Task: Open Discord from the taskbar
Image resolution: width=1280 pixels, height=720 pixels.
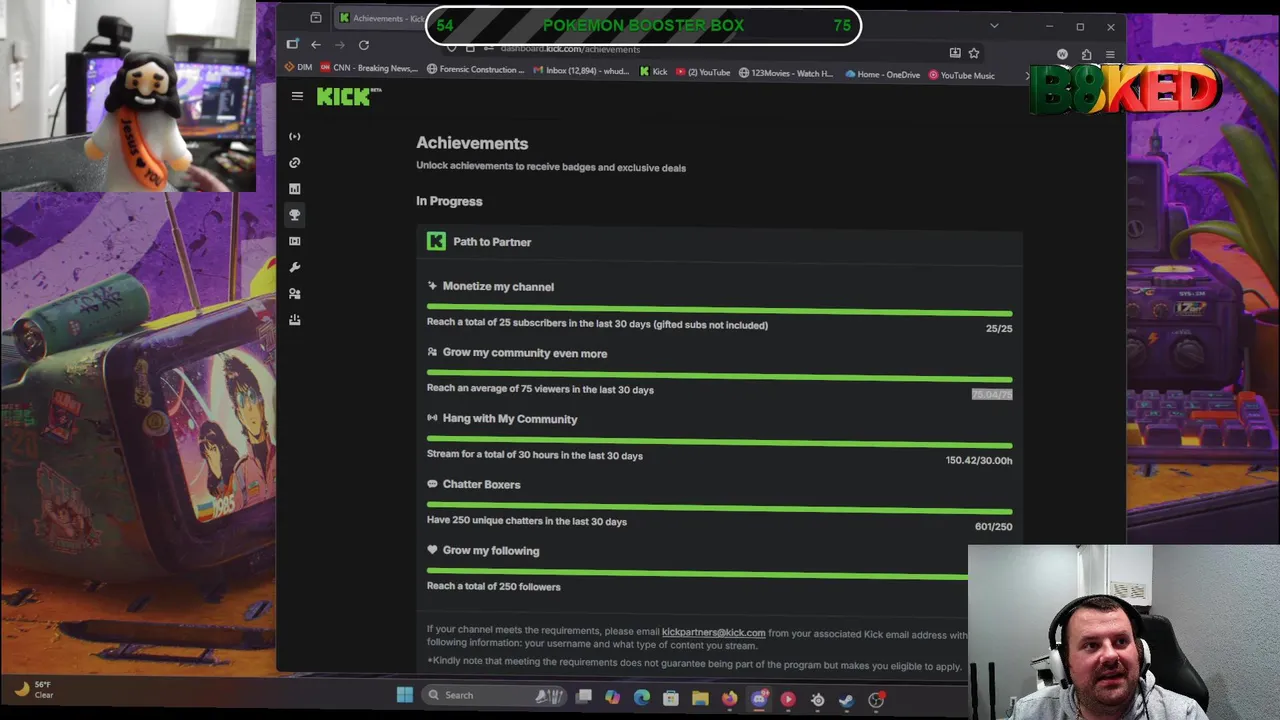Action: point(759,699)
